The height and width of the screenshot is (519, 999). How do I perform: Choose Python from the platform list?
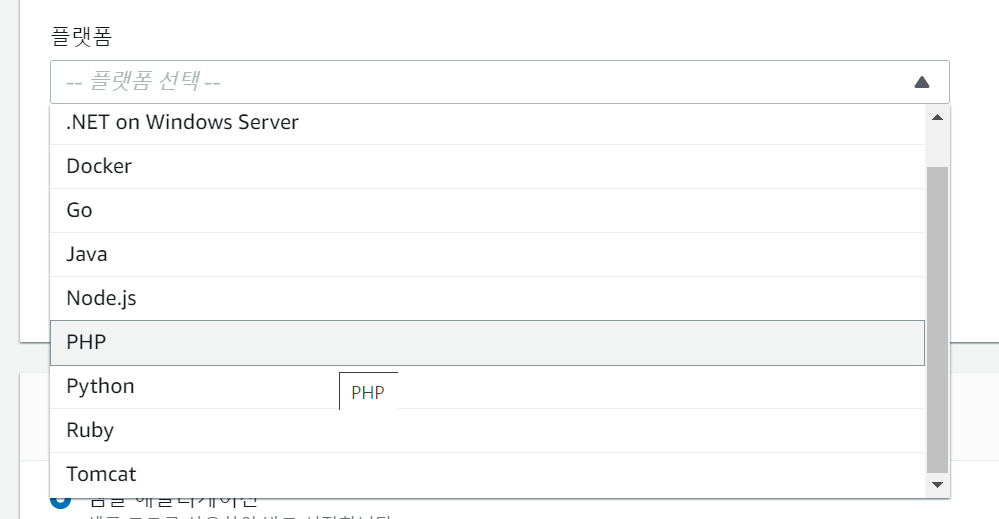487,387
